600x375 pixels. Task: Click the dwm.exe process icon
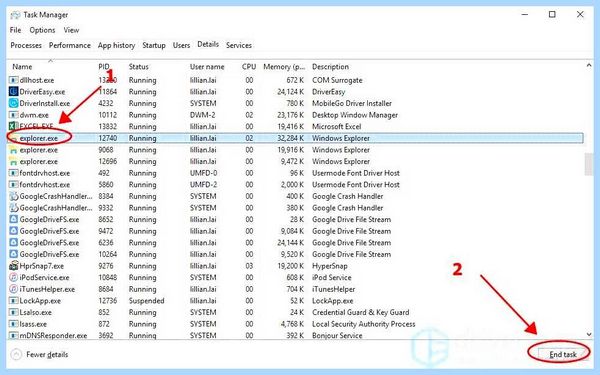14,115
